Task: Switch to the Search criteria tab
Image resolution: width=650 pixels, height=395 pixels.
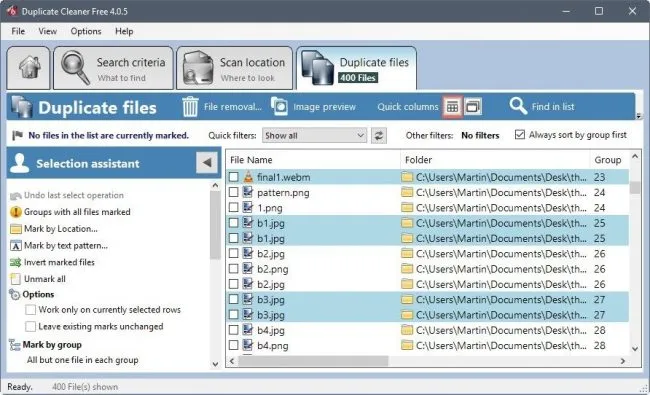Action: [113, 68]
